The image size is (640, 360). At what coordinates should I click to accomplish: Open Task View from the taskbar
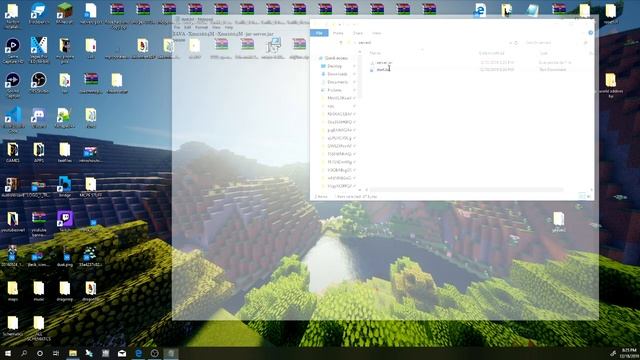[x=56, y=353]
